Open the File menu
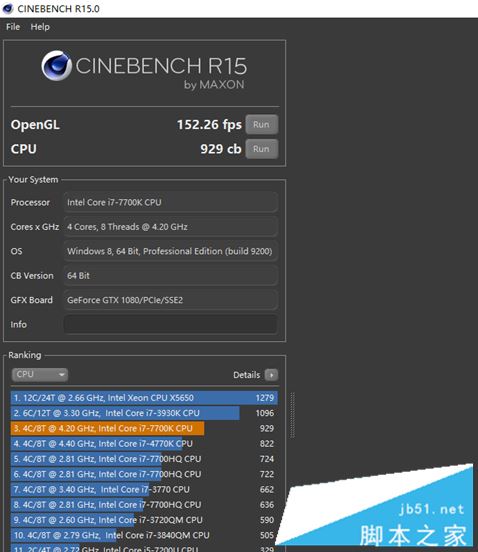The height and width of the screenshot is (552, 478). point(13,27)
